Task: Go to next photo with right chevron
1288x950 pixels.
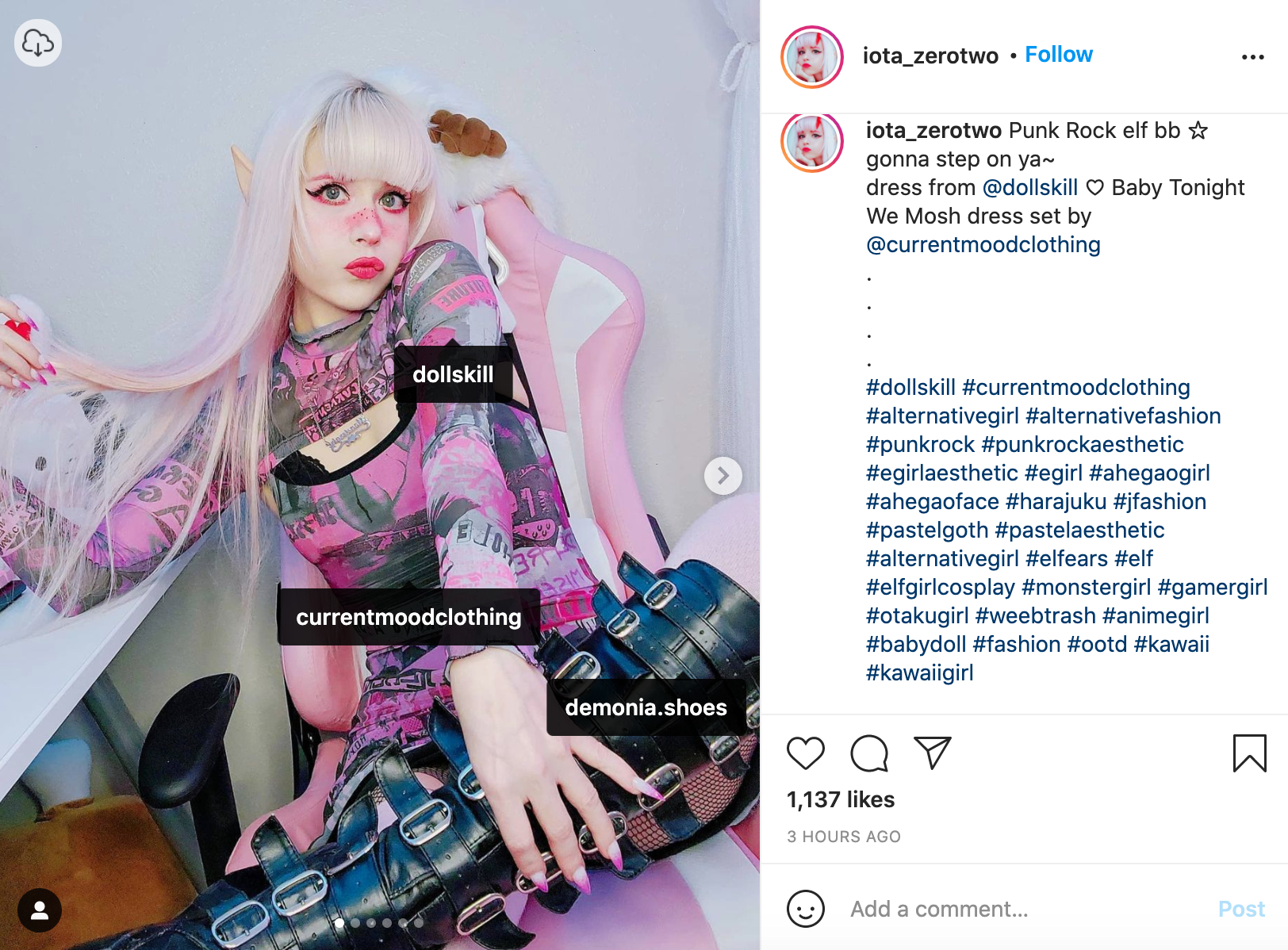Action: click(723, 476)
